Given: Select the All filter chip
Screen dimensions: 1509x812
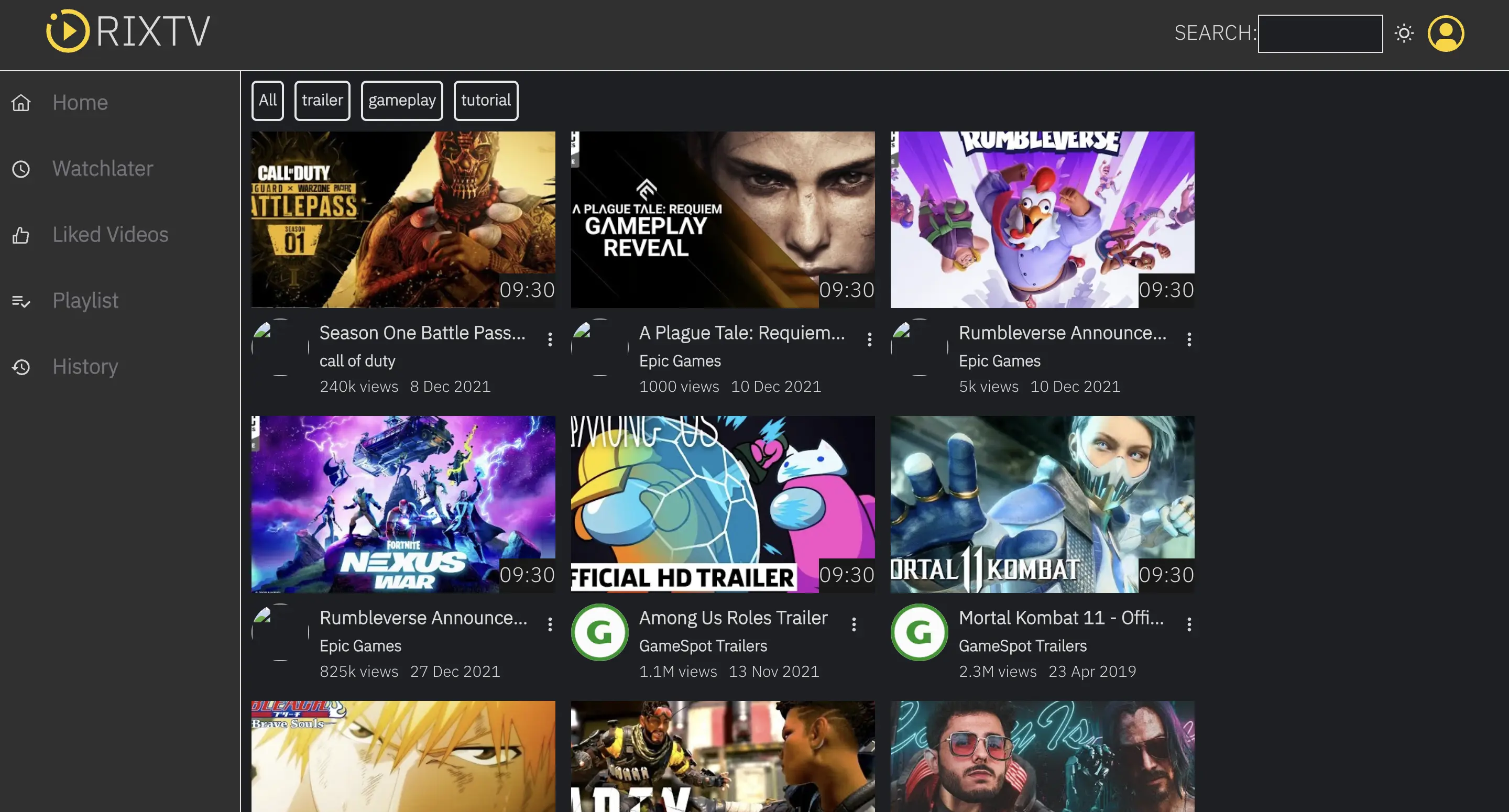Looking at the screenshot, I should click(x=268, y=100).
